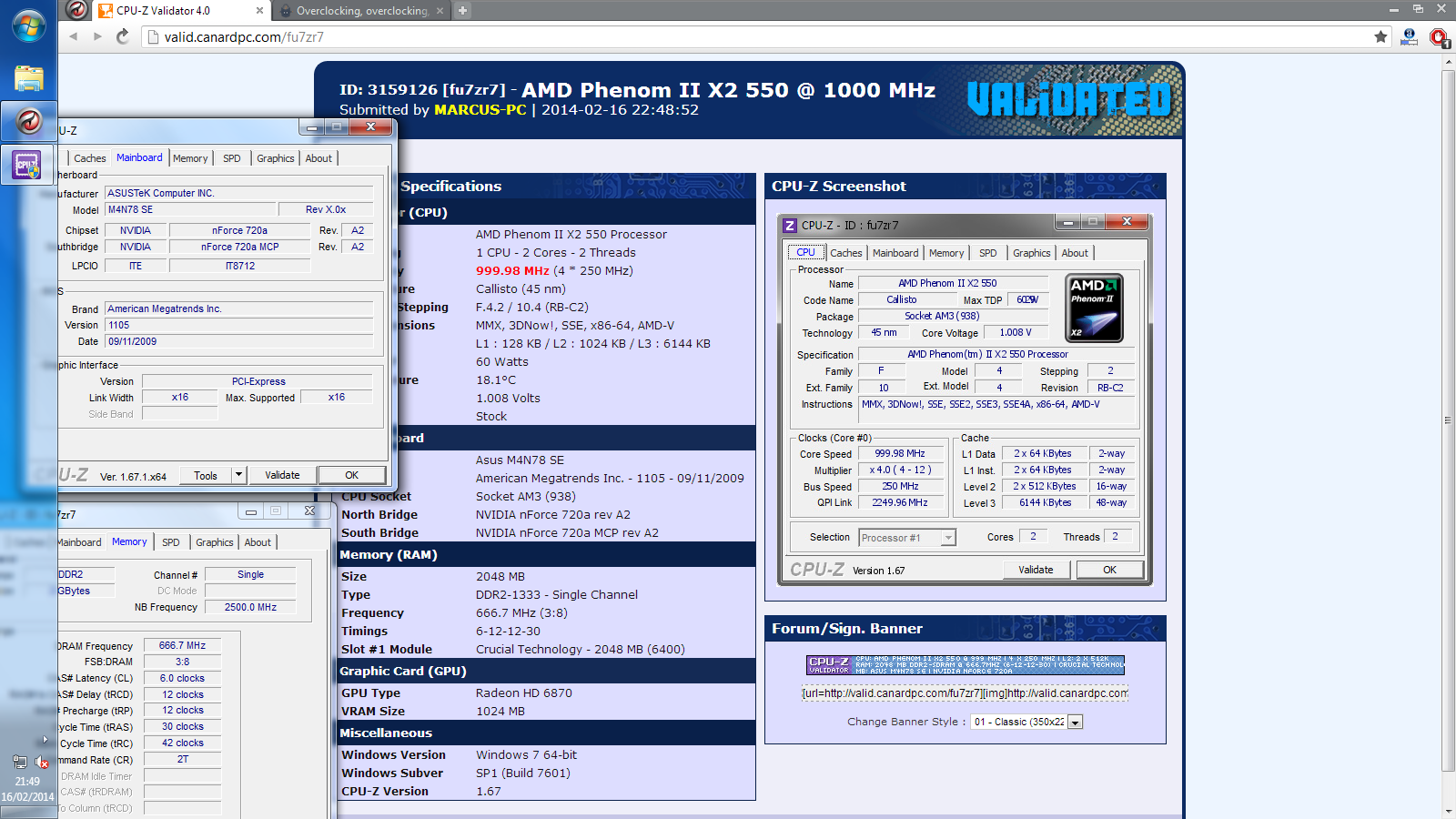Click the Dragon browser menu logo
Screen dimensions: 1456x819
pos(77,10)
